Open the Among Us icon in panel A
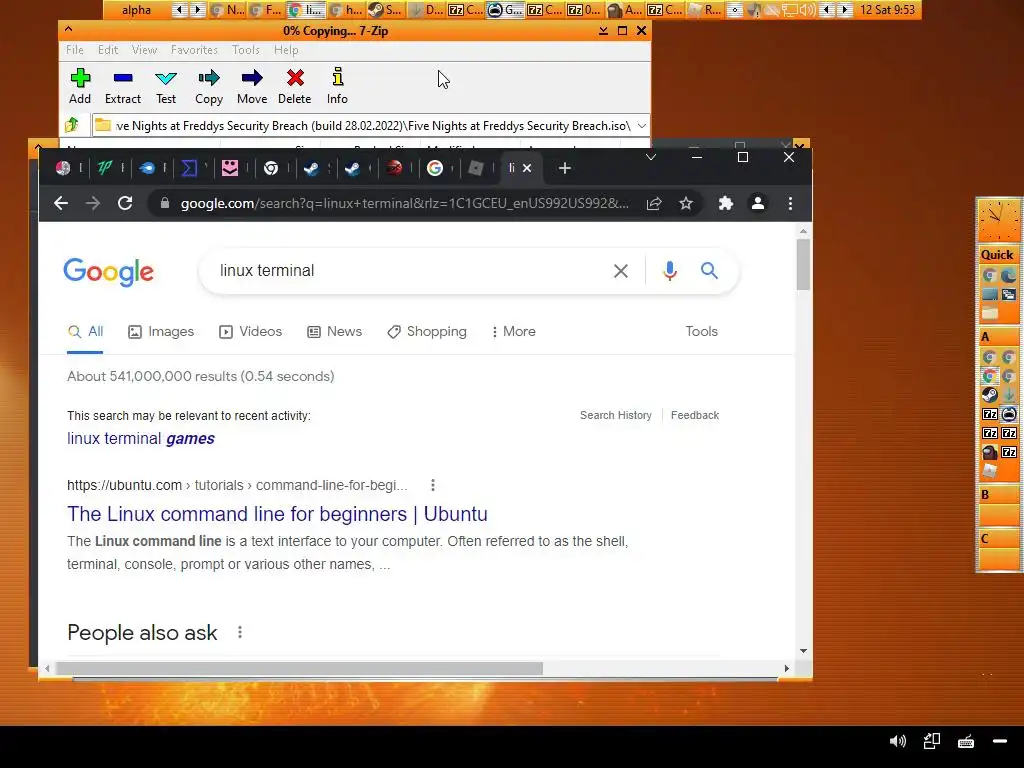 [x=989, y=452]
